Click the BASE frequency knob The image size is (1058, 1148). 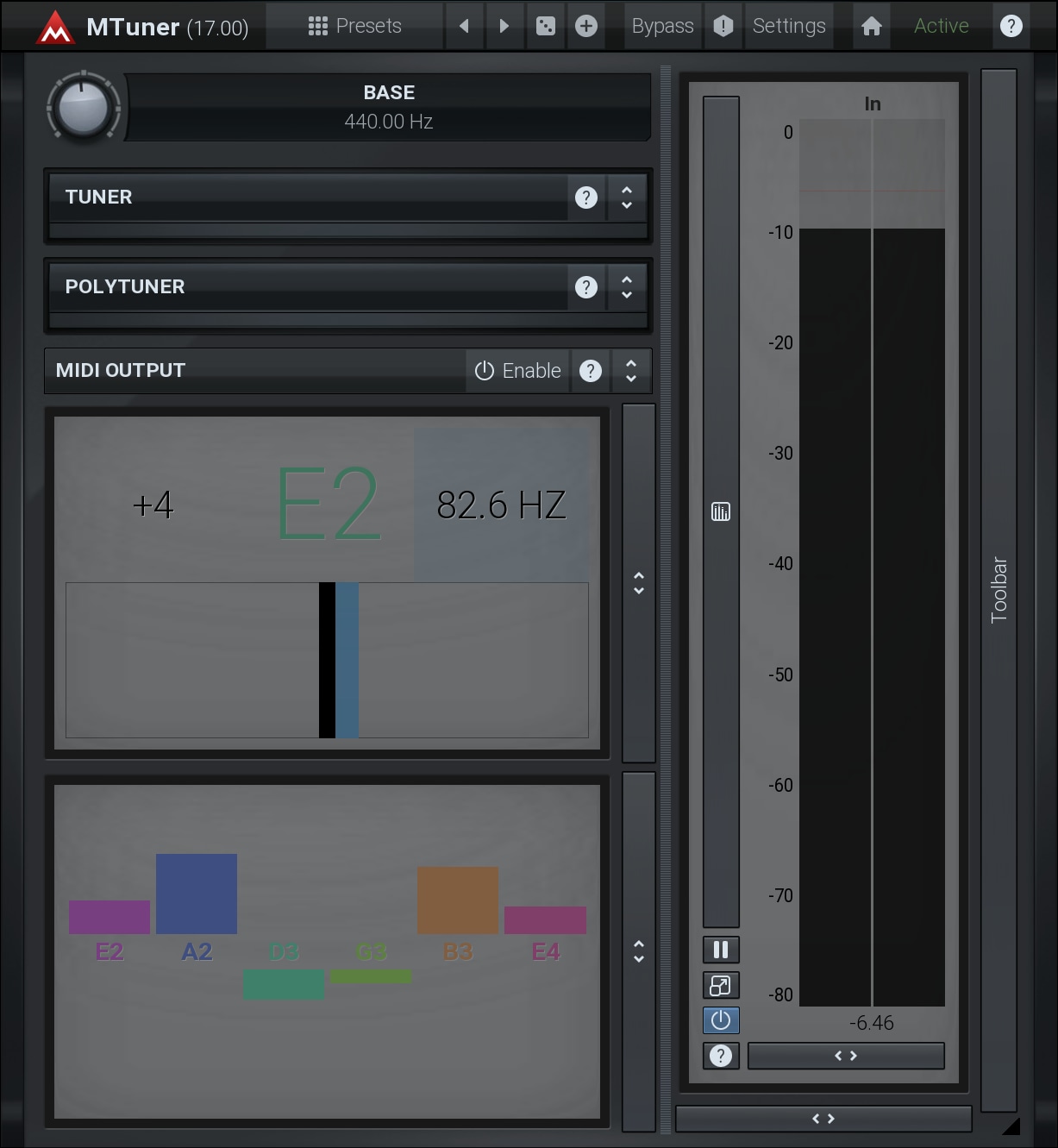84,109
